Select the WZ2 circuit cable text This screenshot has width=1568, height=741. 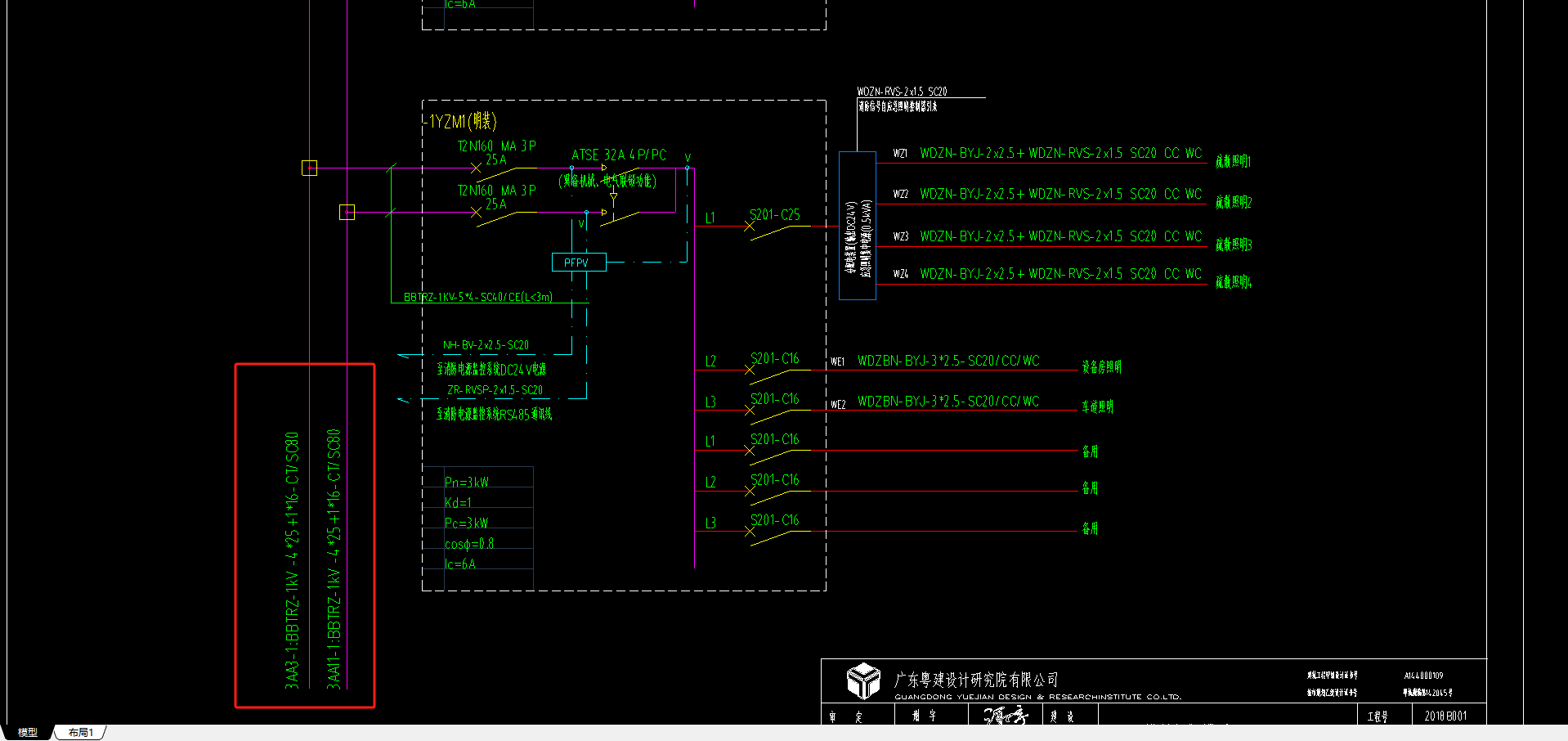[1061, 194]
